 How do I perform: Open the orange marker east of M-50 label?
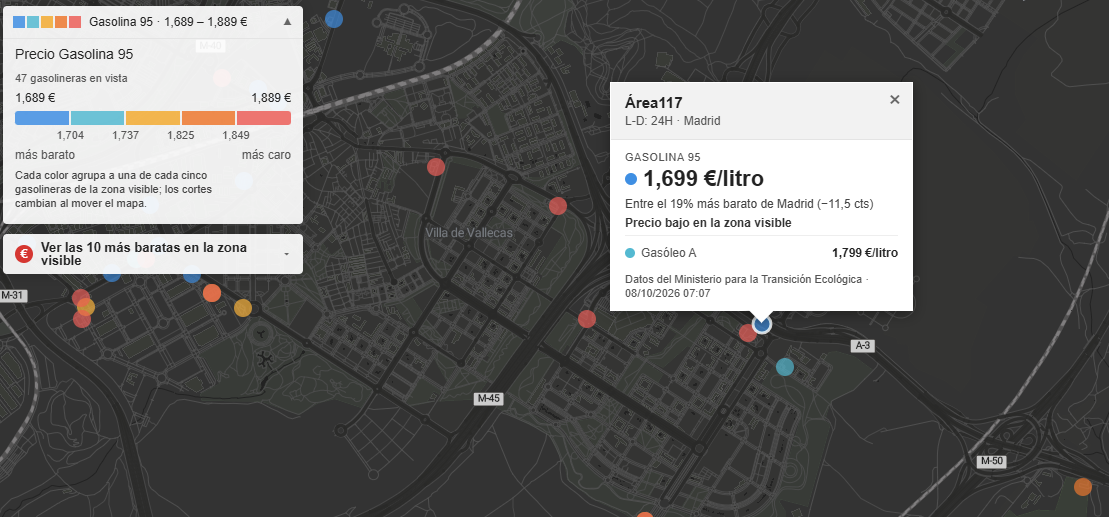click(x=1083, y=487)
